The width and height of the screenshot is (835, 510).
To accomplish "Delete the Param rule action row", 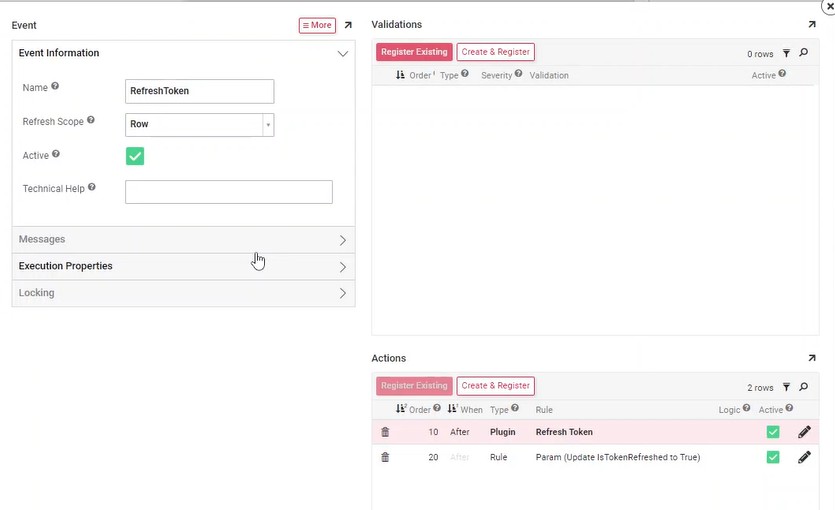I will tap(385, 457).
